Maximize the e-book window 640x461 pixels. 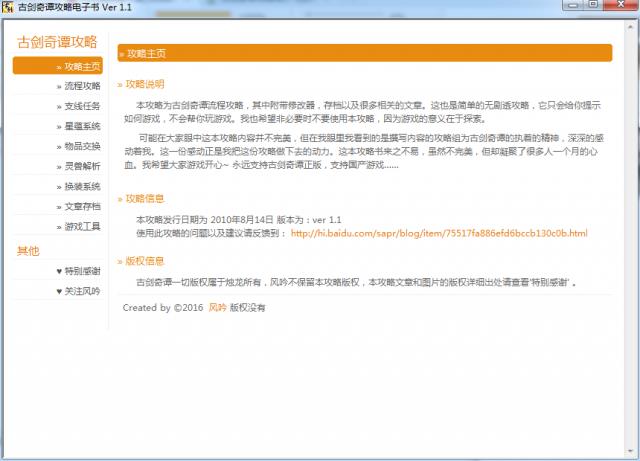pos(593,5)
